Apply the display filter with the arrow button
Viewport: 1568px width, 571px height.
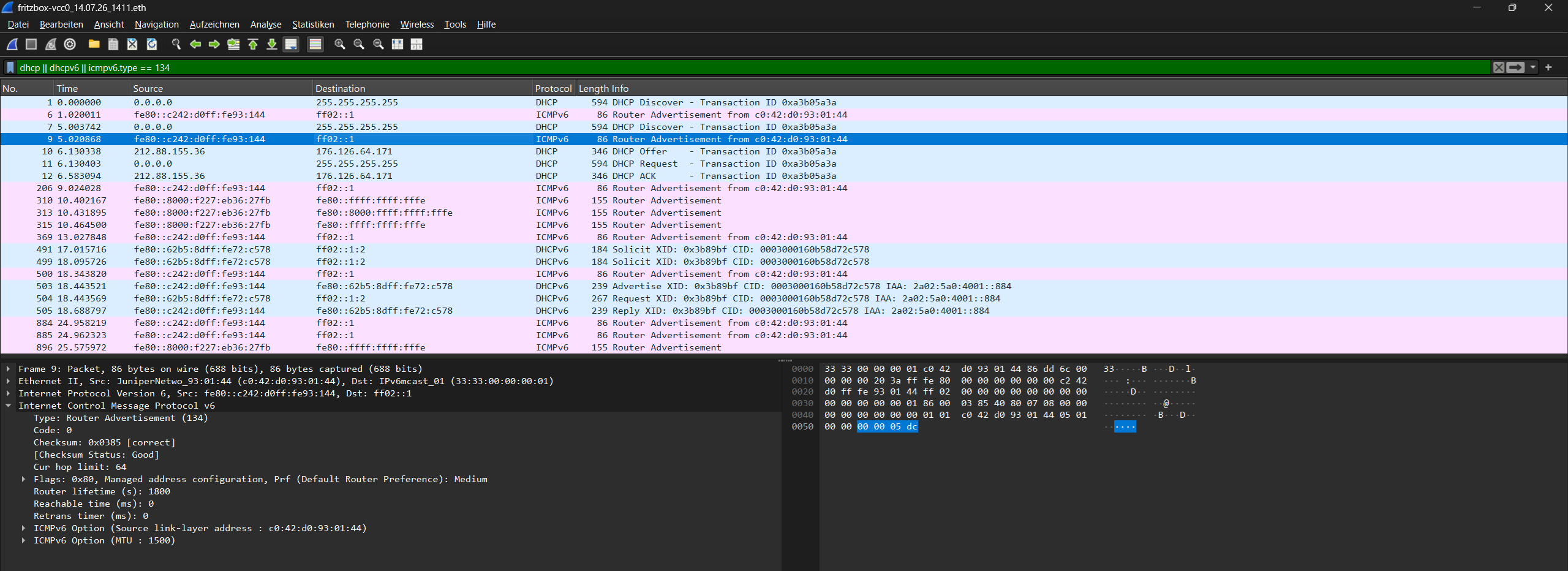(1515, 67)
